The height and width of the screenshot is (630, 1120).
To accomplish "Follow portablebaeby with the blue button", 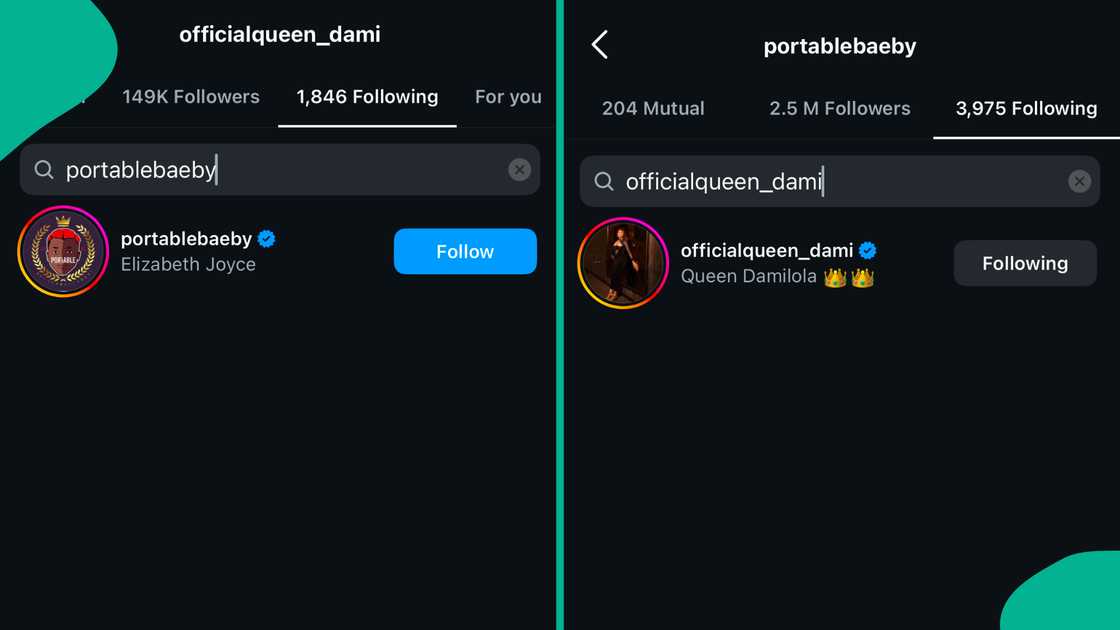I will 465,252.
